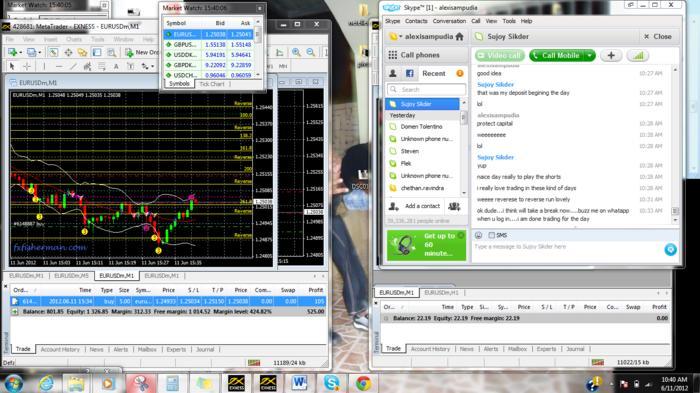Viewport: 700px width, 393px height.
Task: Expand the New Chart dropdown arrow
Action: [x=21, y=53]
